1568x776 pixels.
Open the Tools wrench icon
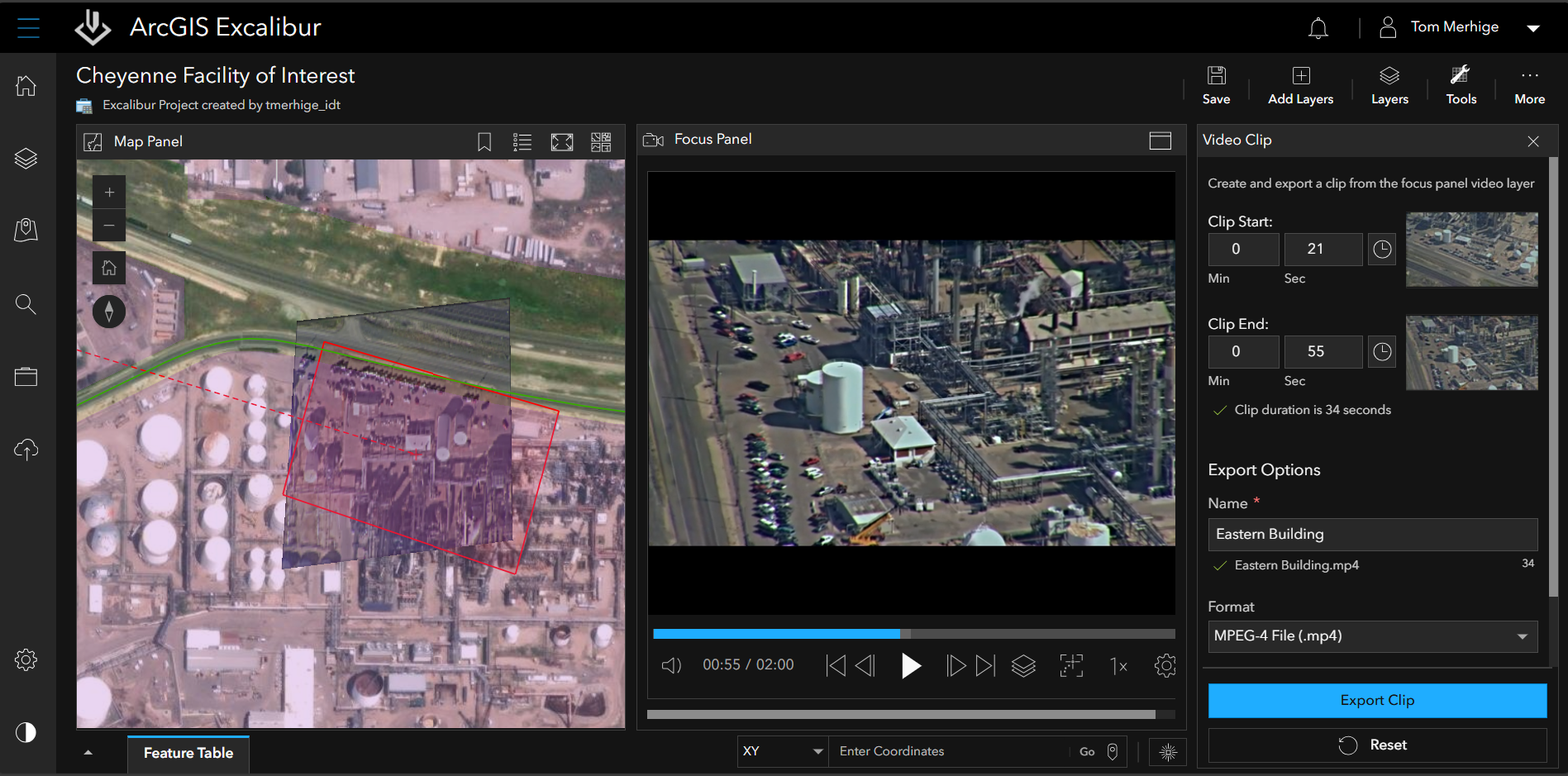[1461, 85]
